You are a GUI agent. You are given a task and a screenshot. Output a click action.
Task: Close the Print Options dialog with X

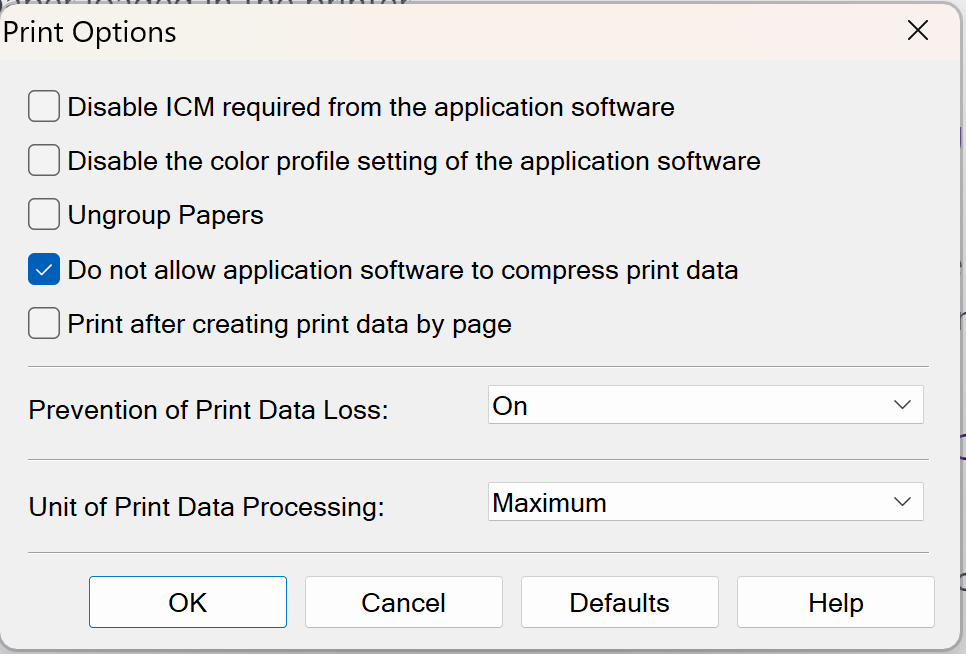point(918,31)
